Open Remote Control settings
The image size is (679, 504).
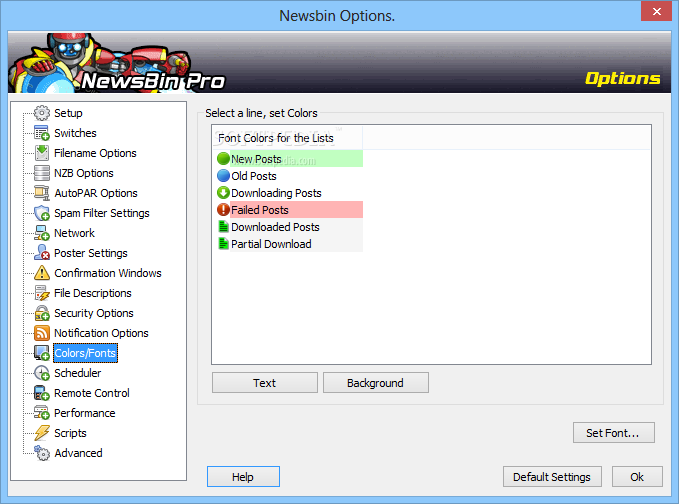tap(91, 393)
